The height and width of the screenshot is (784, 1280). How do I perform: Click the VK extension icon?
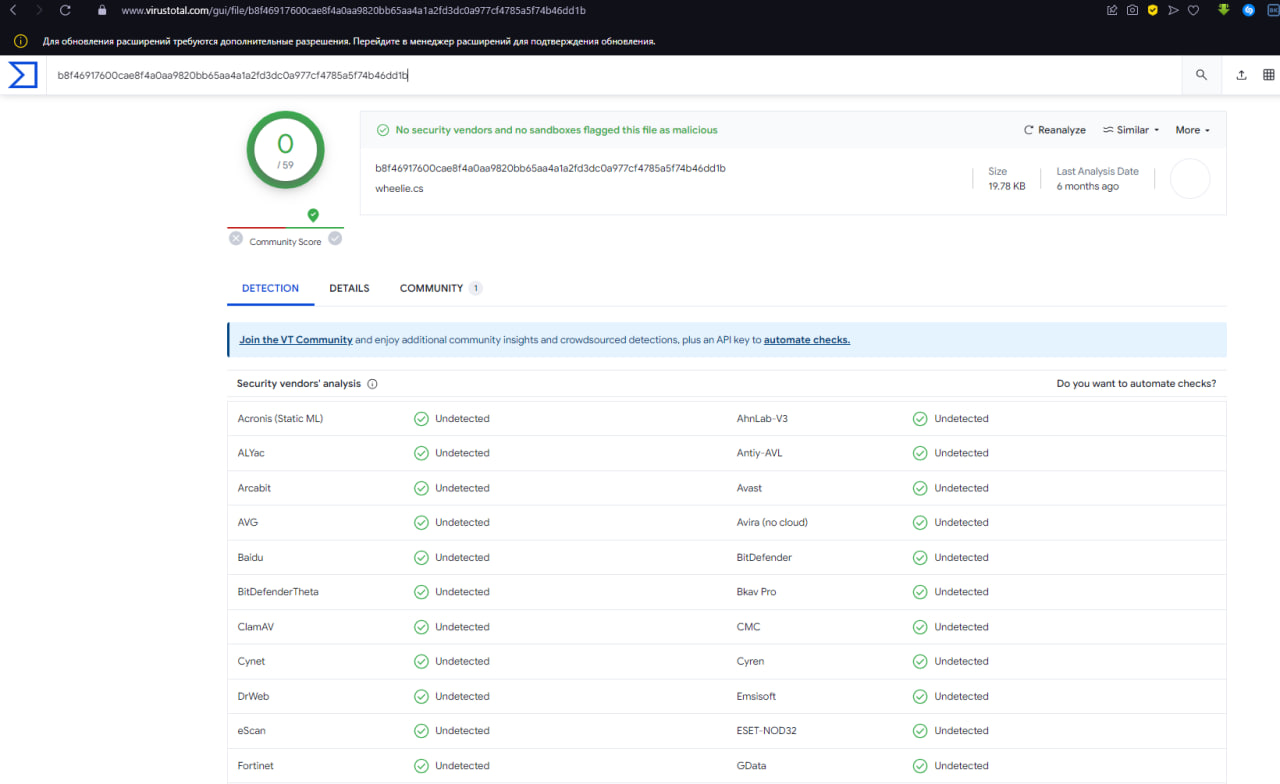1273,10
